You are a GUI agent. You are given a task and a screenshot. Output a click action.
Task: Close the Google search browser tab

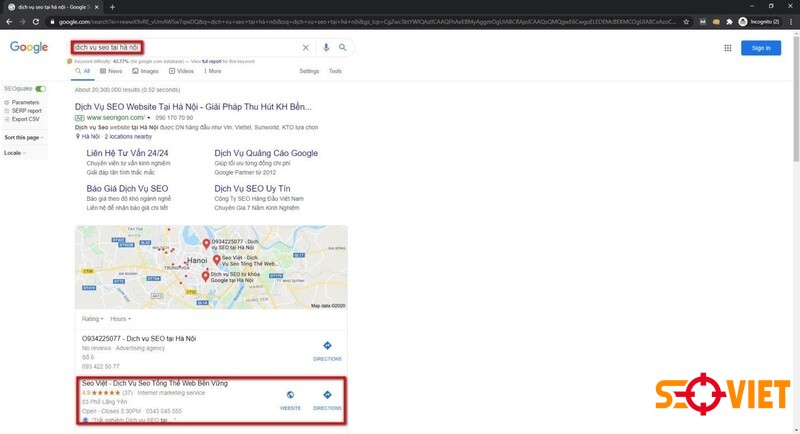tap(96, 7)
